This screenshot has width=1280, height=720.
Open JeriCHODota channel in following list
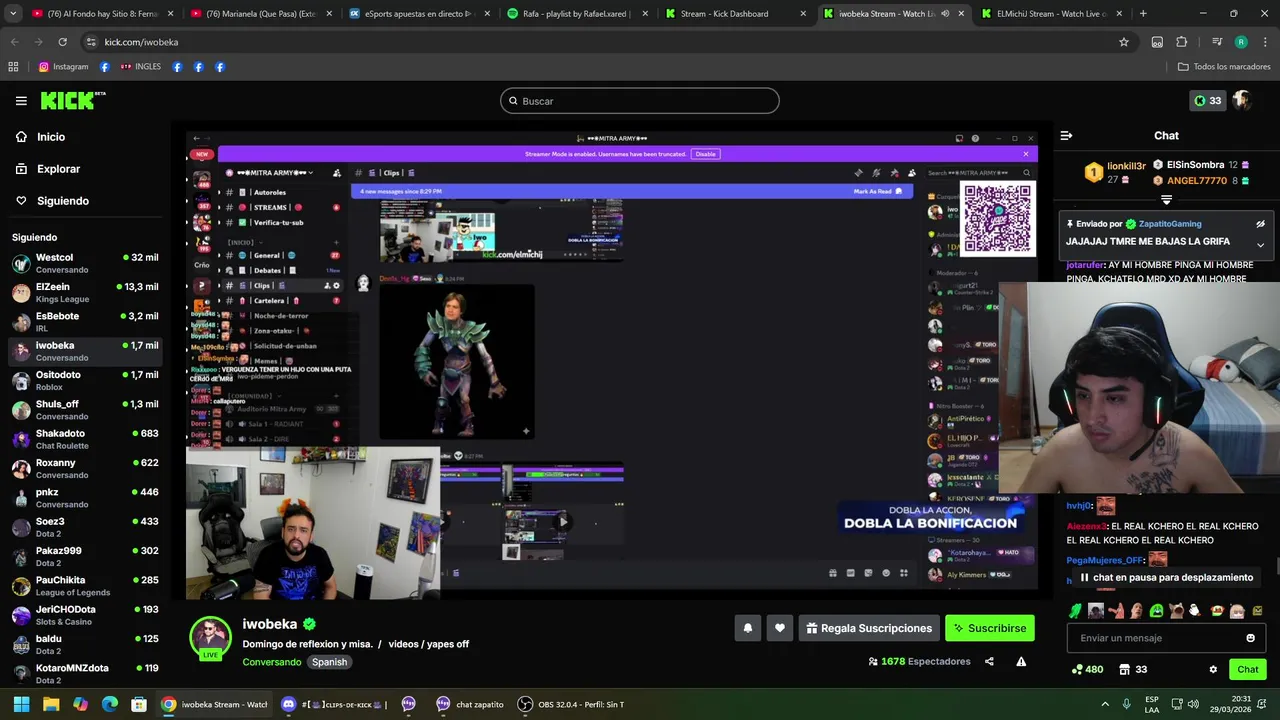click(85, 615)
